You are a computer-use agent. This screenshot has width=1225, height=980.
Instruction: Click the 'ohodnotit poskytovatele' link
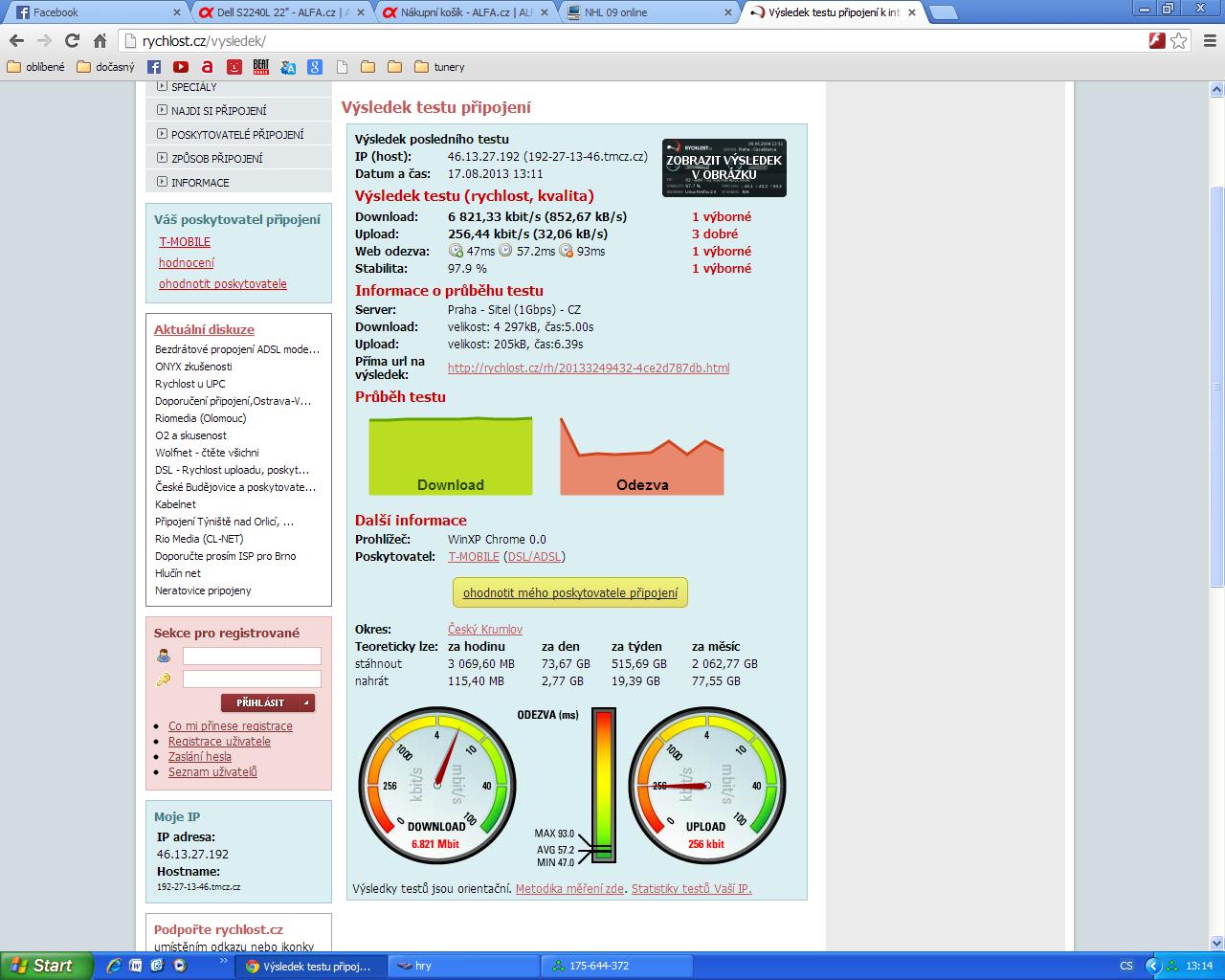coord(223,283)
